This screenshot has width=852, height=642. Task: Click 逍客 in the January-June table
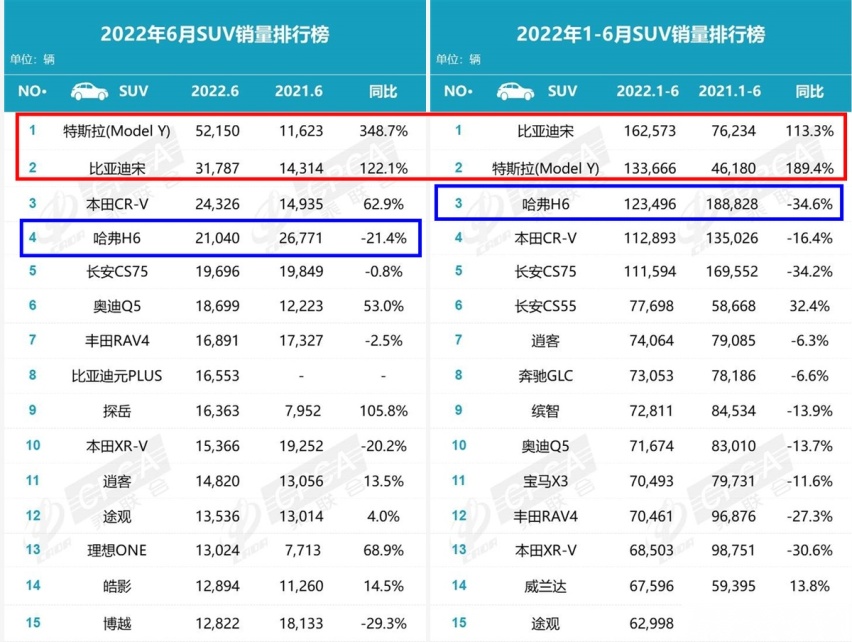point(545,341)
